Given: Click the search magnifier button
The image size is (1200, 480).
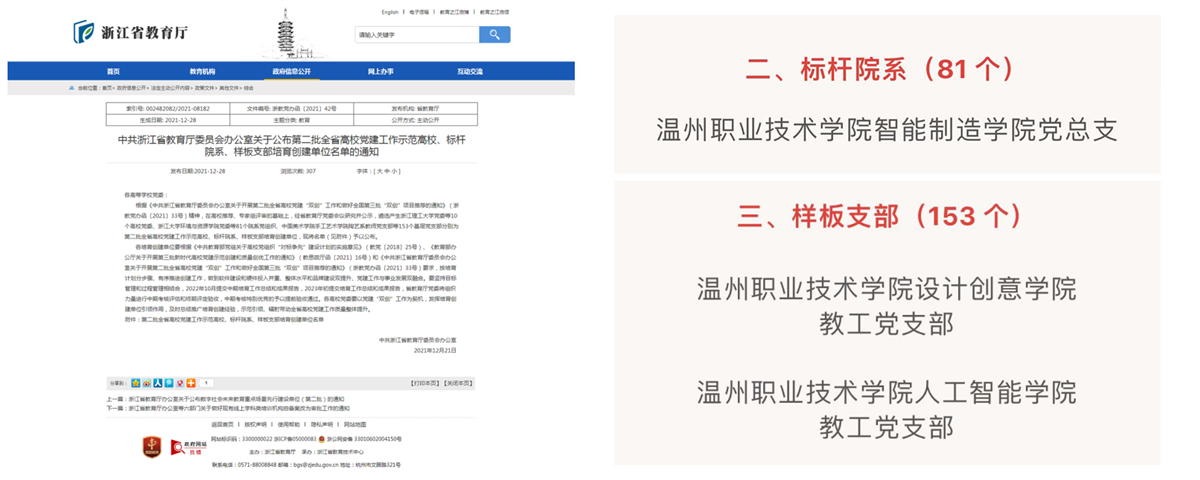Looking at the screenshot, I should point(494,35).
